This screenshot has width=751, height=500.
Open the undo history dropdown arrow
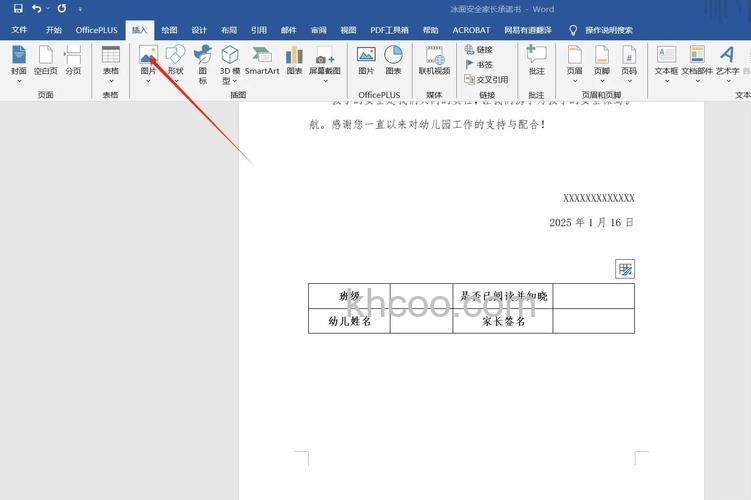tap(47, 8)
